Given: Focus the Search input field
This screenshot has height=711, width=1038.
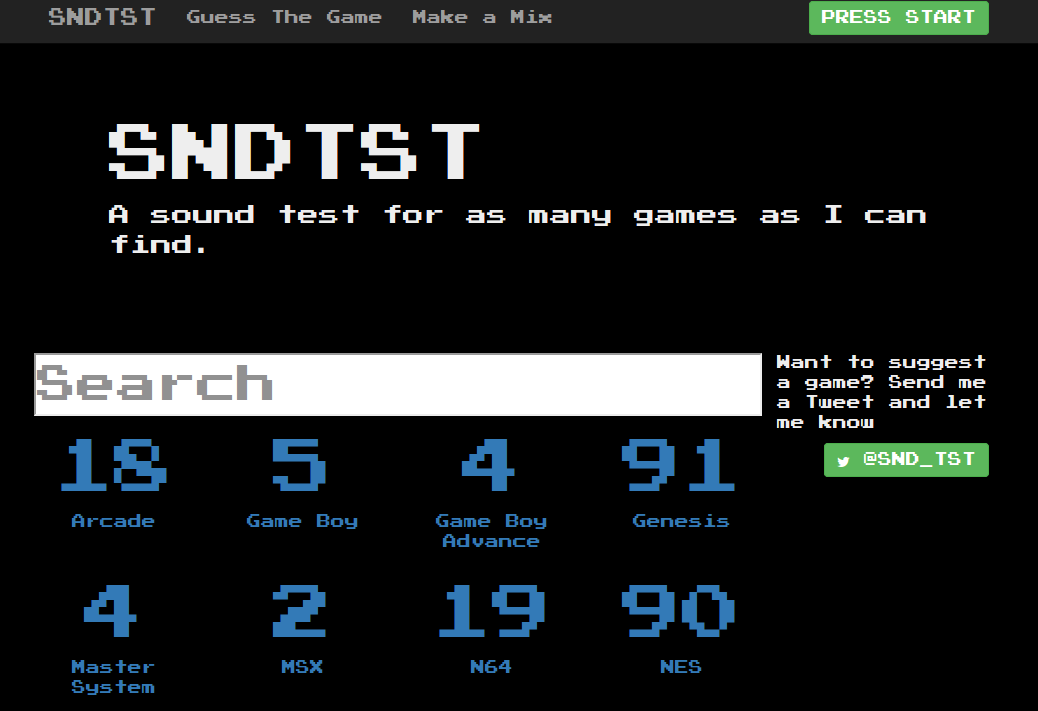Looking at the screenshot, I should click(x=398, y=385).
